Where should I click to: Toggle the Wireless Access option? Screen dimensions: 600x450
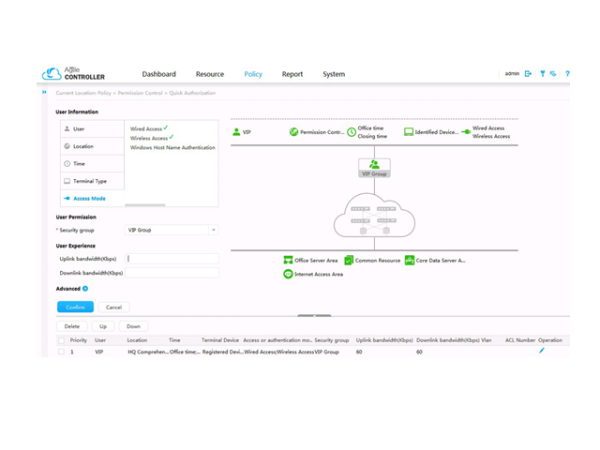152,138
